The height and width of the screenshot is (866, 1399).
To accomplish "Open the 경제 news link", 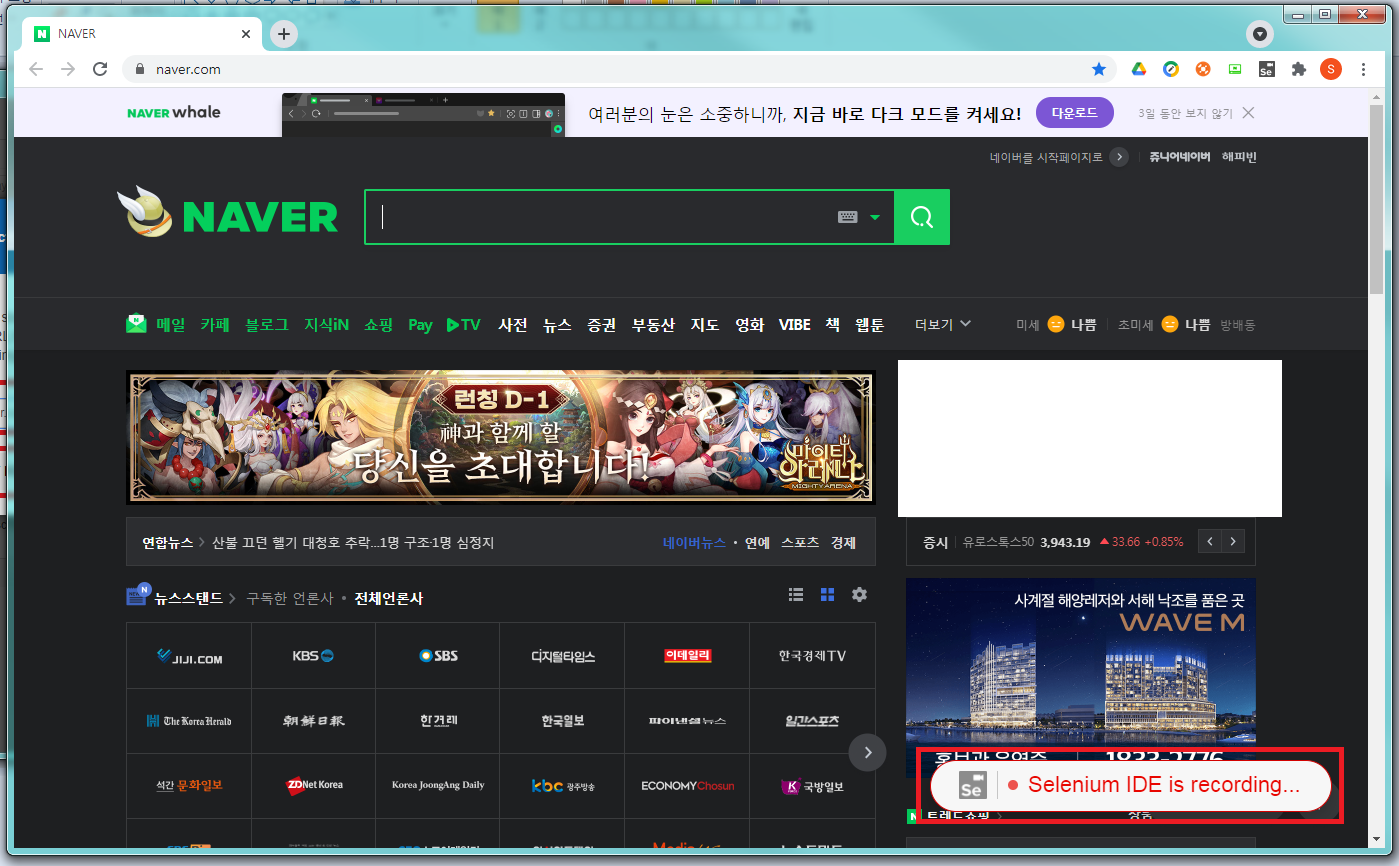I will (x=843, y=542).
